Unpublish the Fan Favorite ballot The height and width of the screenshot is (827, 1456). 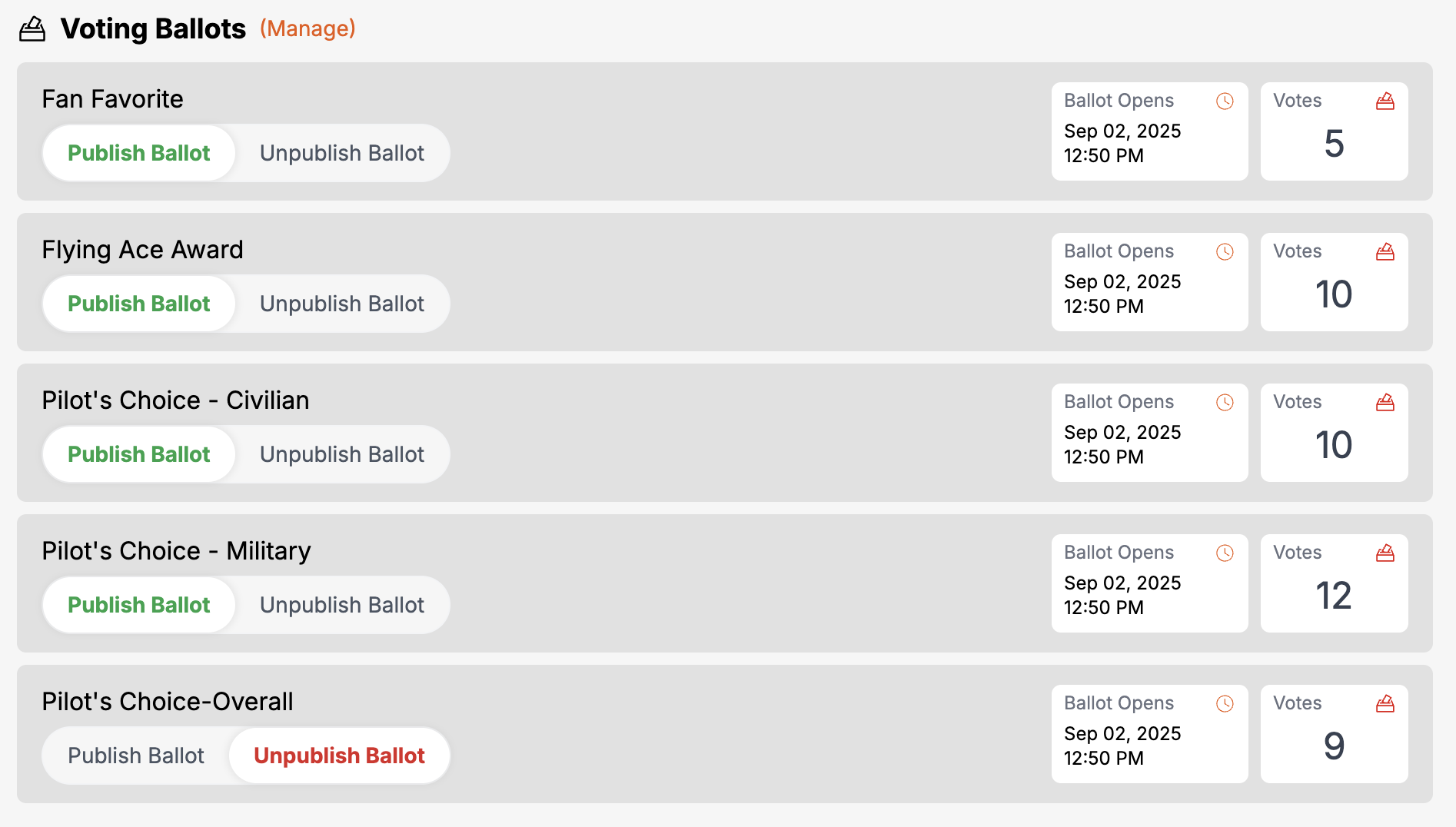tap(341, 154)
